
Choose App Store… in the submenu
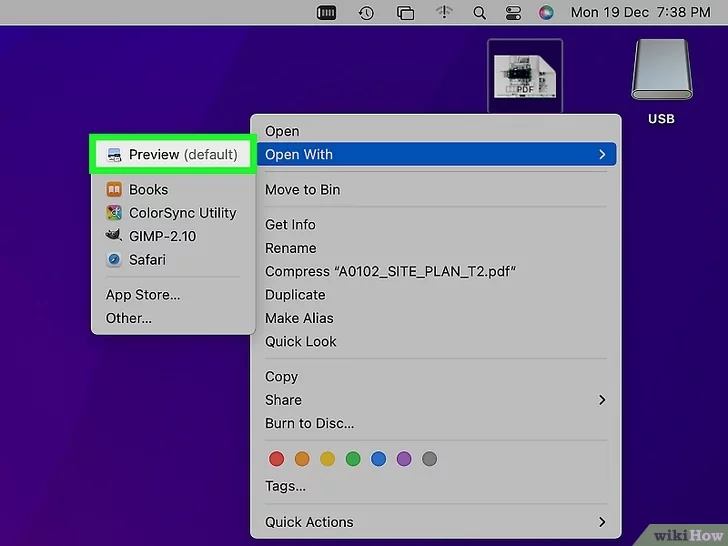click(173, 295)
